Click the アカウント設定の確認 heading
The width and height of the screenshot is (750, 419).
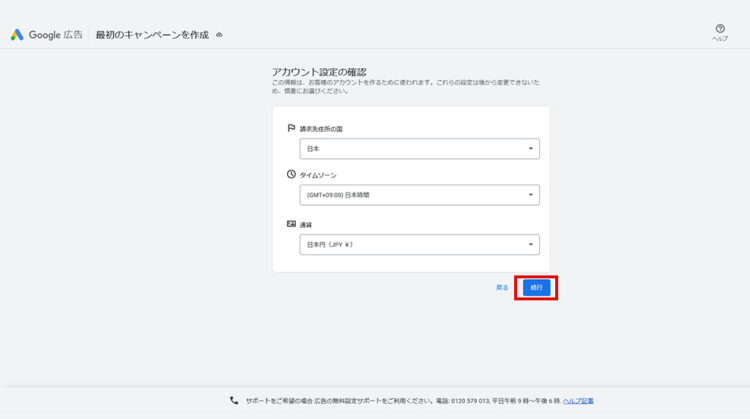tap(319, 72)
